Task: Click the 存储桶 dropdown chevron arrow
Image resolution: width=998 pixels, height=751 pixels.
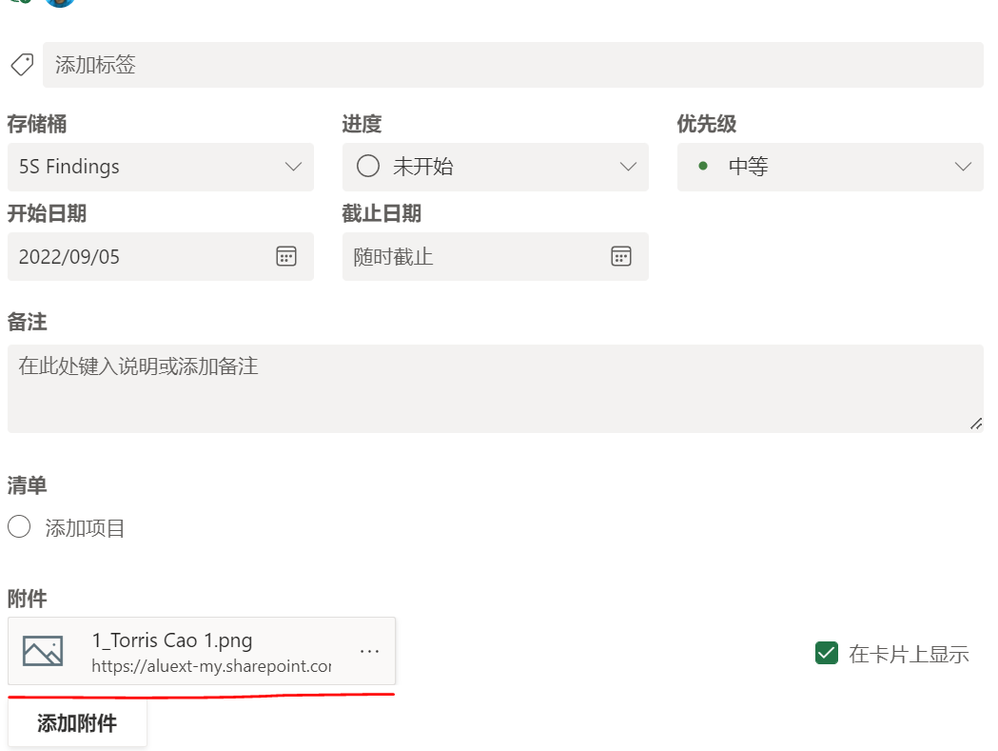Action: pyautogui.click(x=293, y=167)
